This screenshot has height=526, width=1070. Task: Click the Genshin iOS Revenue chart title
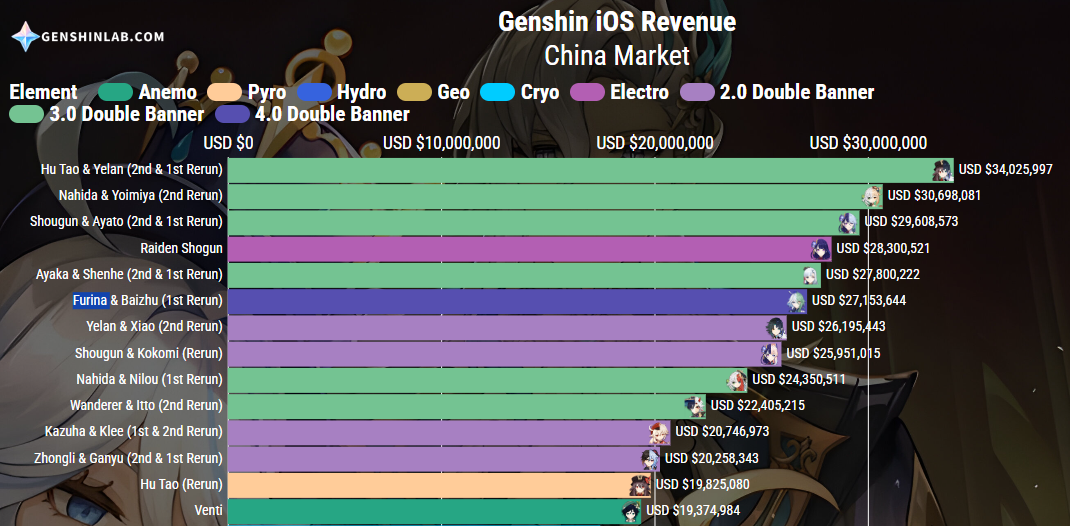pos(617,22)
